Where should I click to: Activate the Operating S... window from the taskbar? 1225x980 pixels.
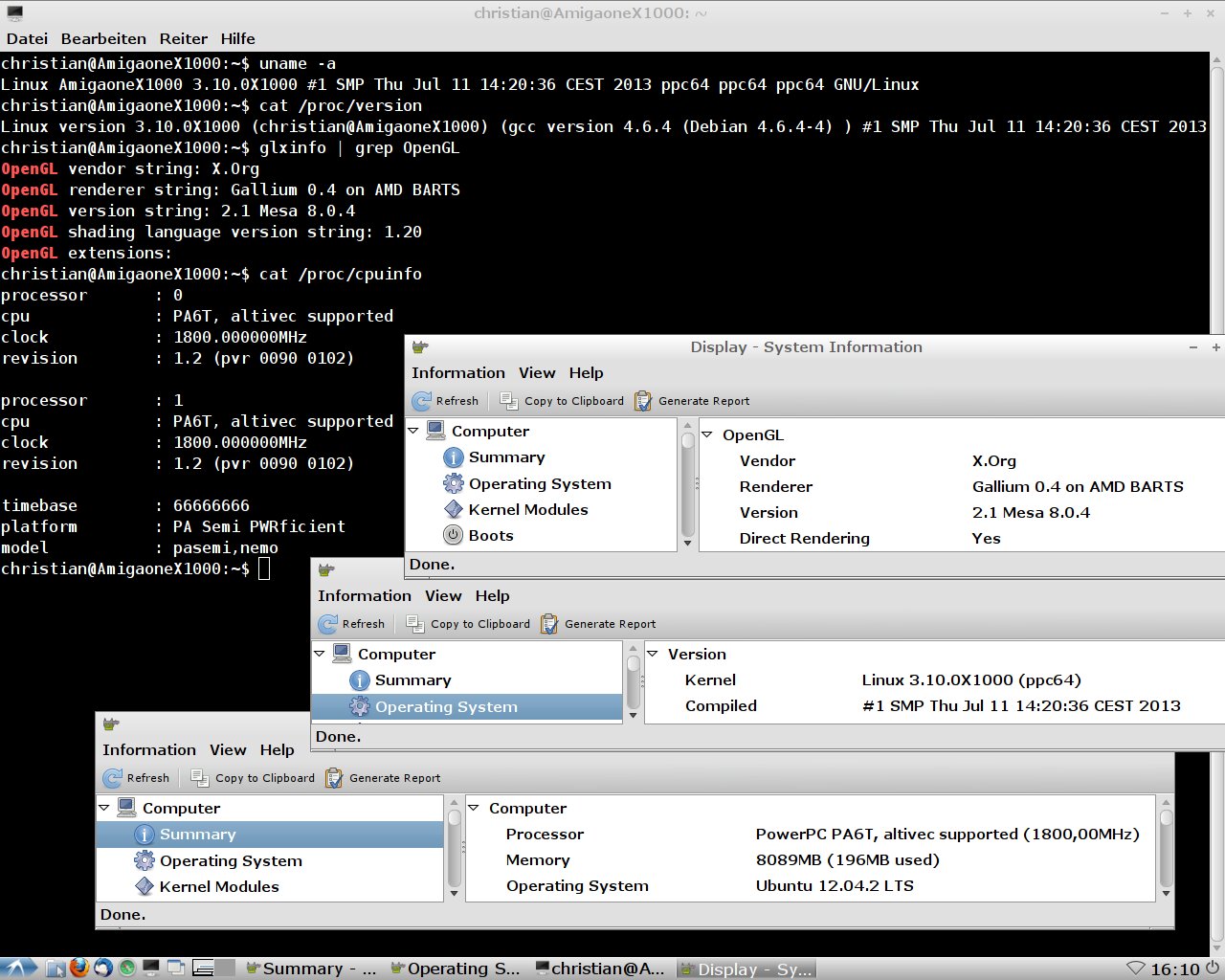pyautogui.click(x=457, y=969)
